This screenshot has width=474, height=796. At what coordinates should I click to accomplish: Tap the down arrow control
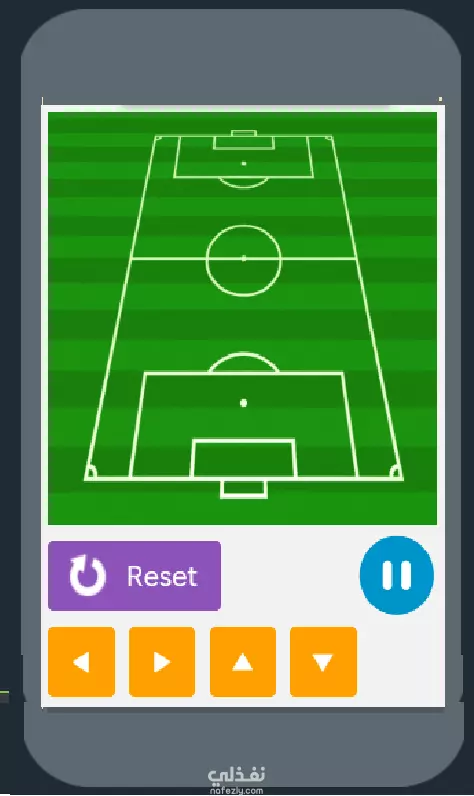point(323,661)
